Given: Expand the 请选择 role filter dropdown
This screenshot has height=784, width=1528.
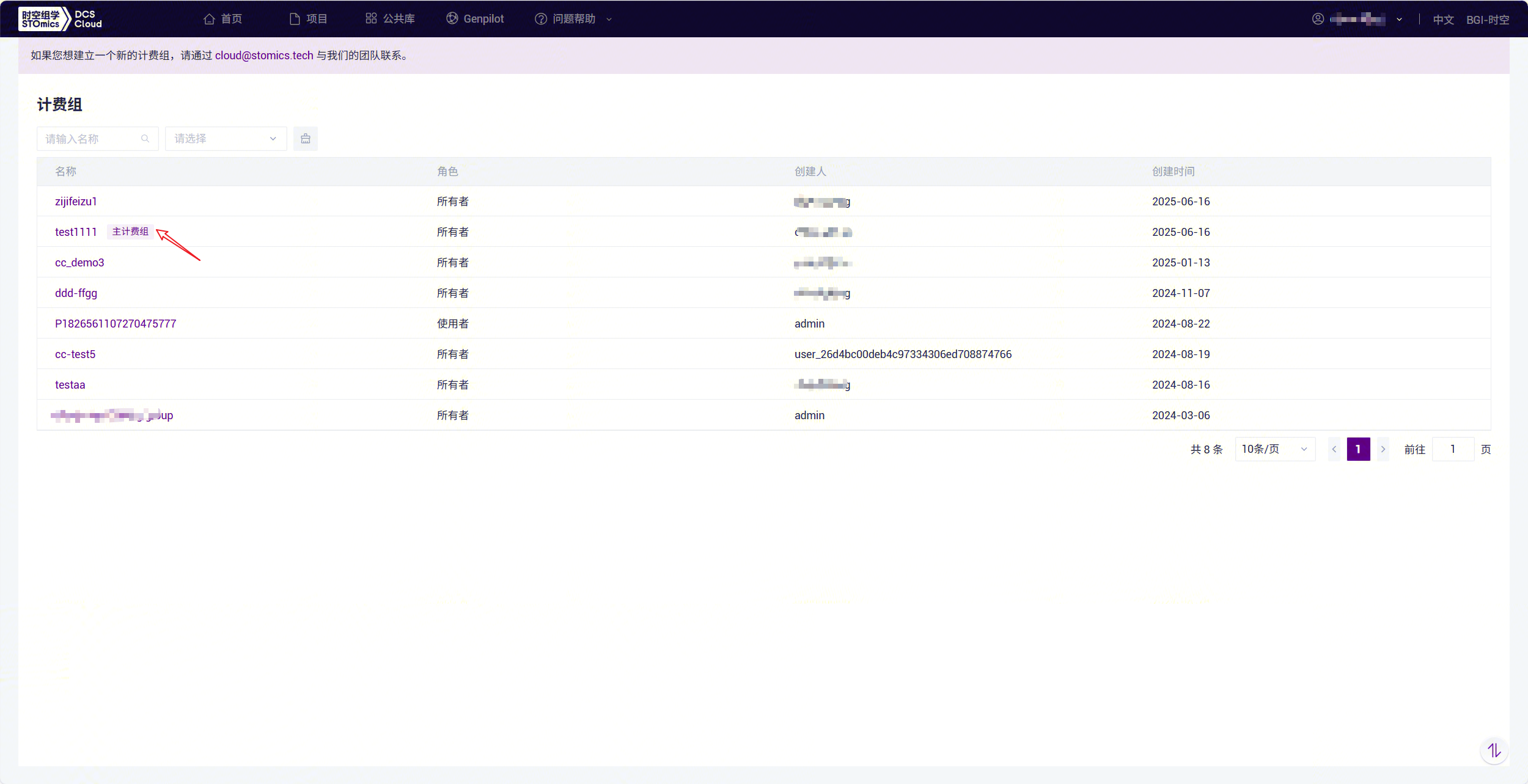Looking at the screenshot, I should (226, 139).
